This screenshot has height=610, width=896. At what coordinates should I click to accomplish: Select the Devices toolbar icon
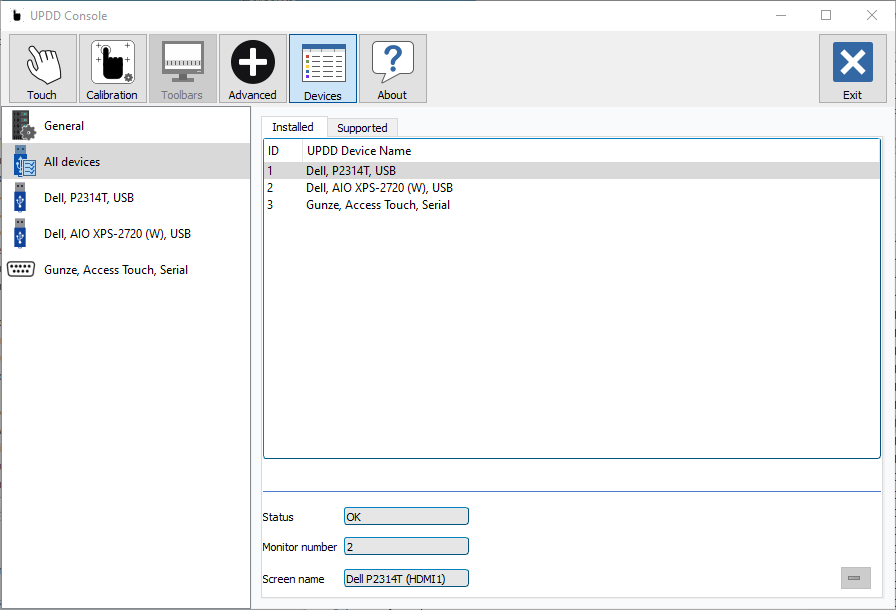[323, 69]
